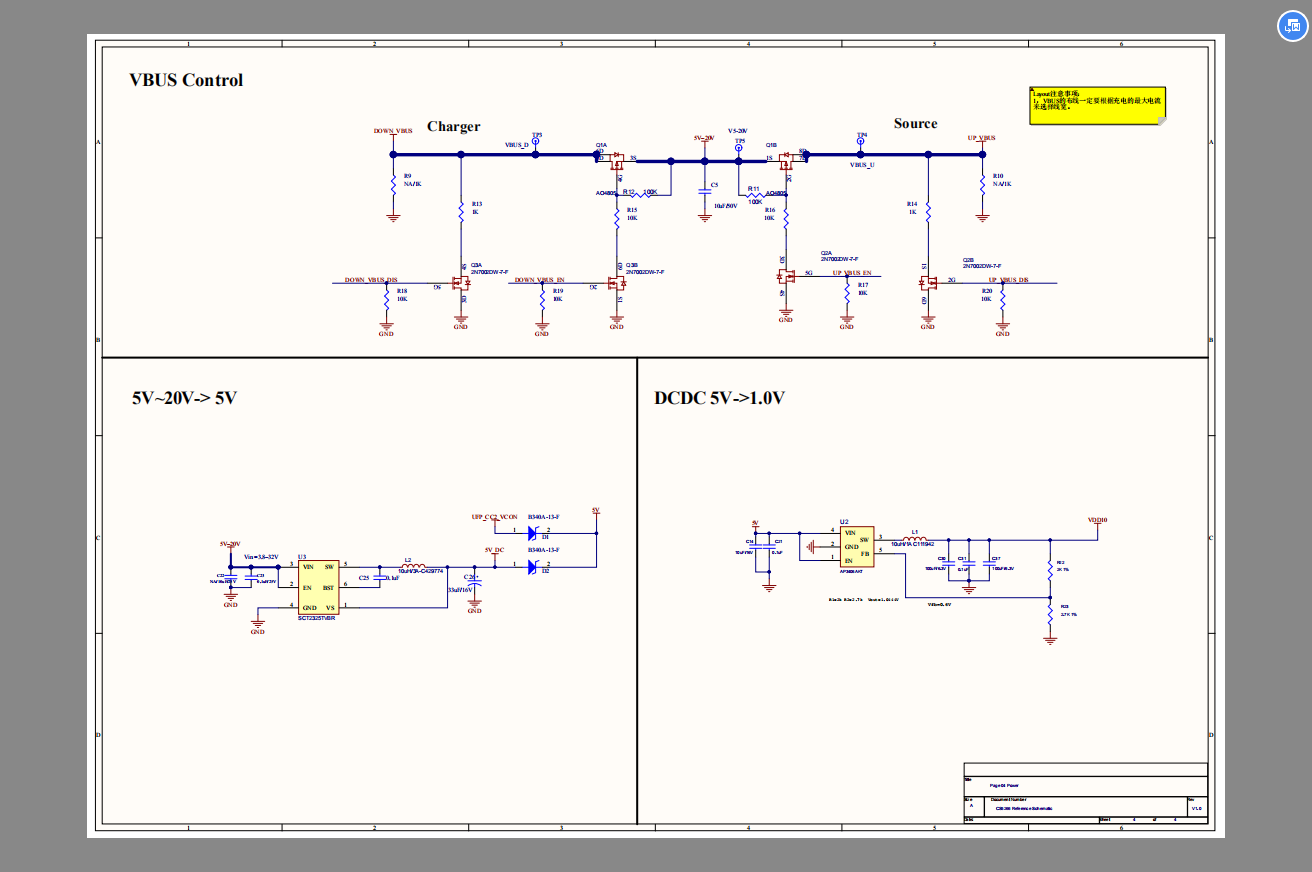Click the Q2B MOSFET symbol
The image size is (1312, 872).
point(928,282)
